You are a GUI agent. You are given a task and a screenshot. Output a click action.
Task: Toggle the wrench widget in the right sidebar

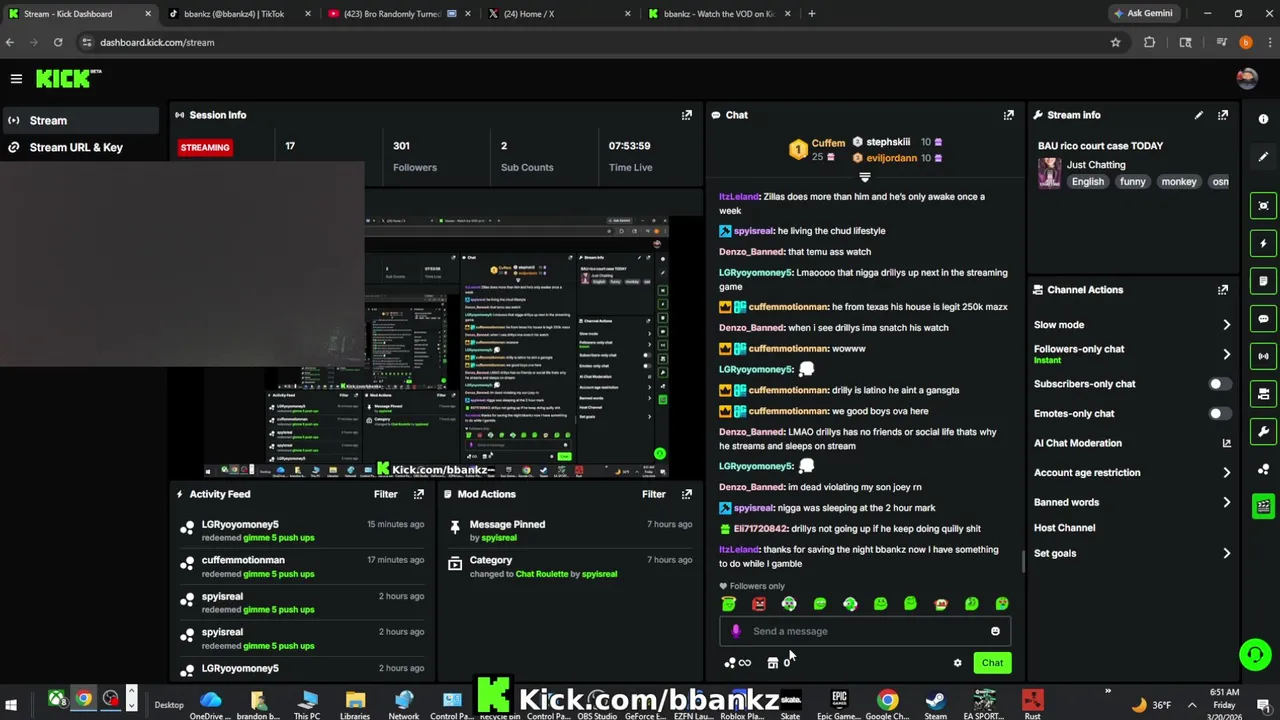(1263, 432)
